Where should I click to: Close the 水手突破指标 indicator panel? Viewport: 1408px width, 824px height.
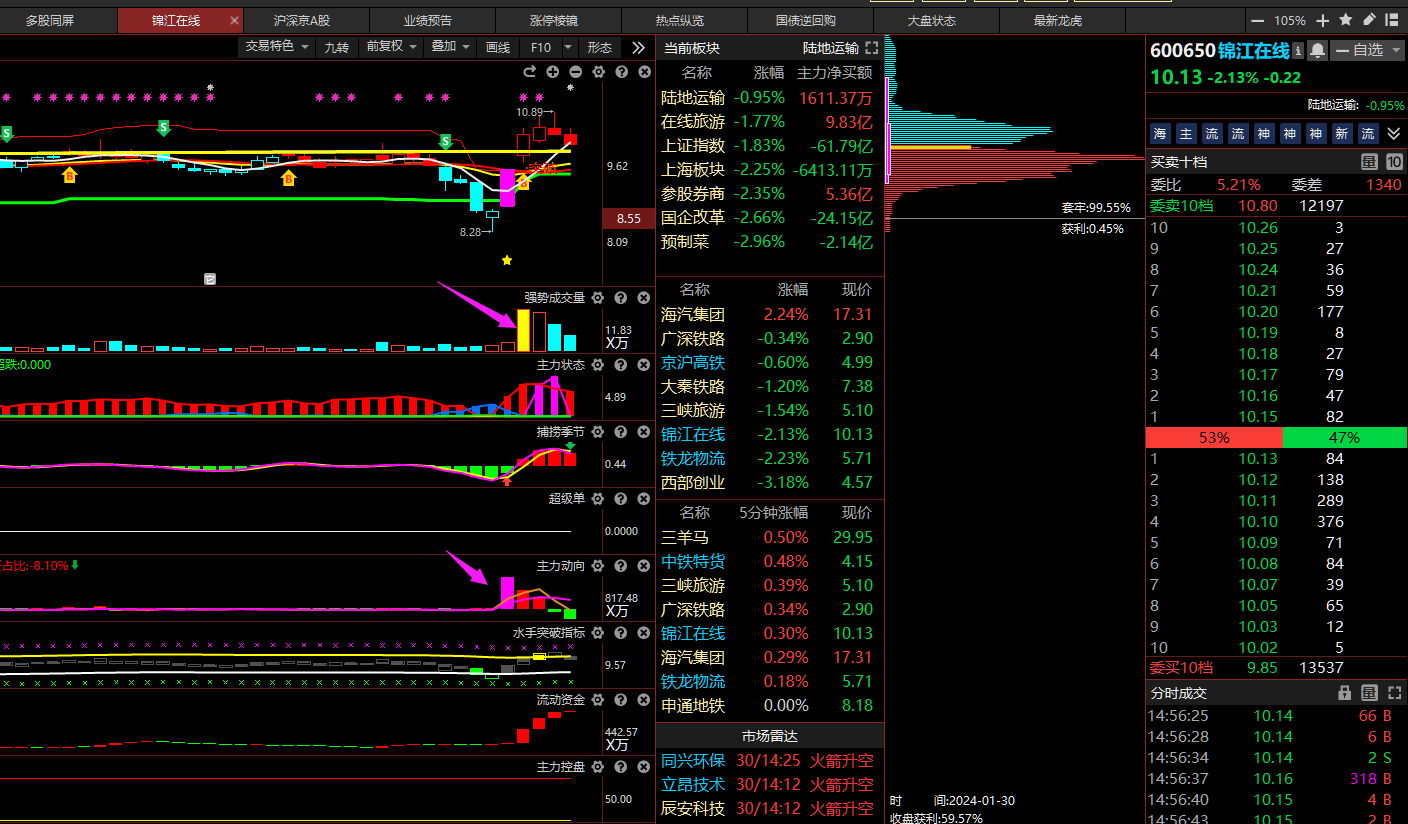point(644,633)
